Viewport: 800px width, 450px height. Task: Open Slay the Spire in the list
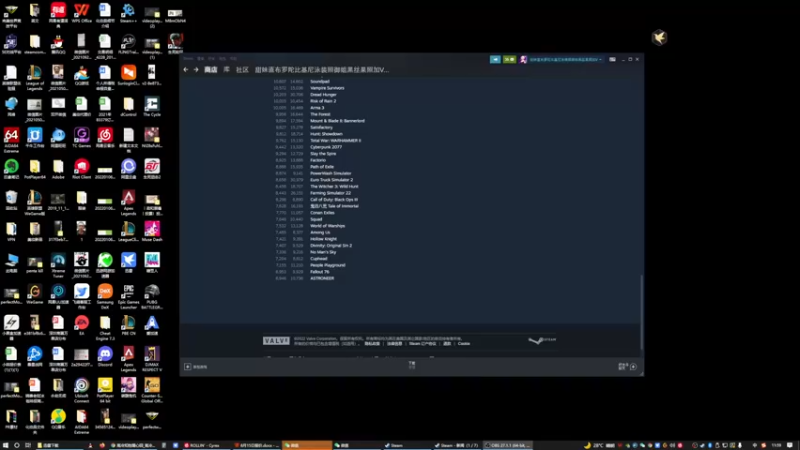(x=323, y=154)
